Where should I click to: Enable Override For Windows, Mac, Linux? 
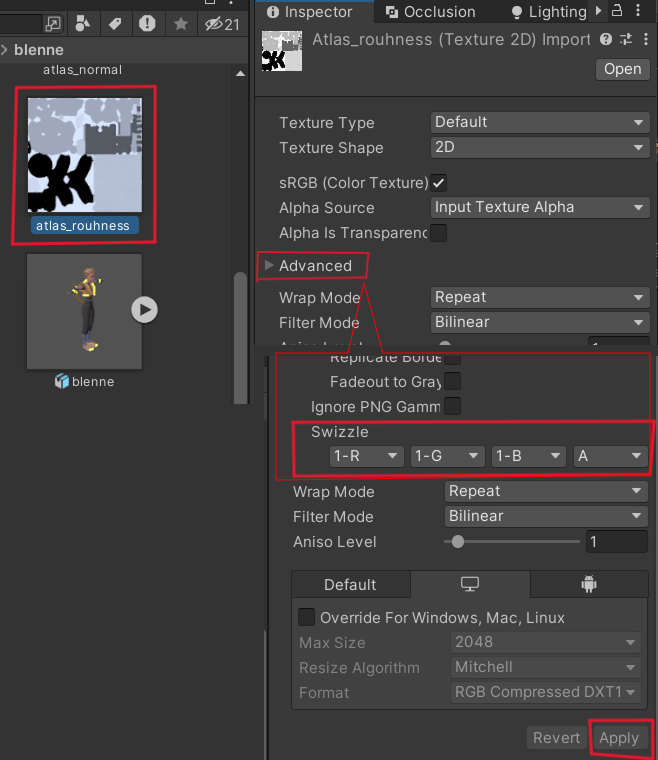pos(307,617)
